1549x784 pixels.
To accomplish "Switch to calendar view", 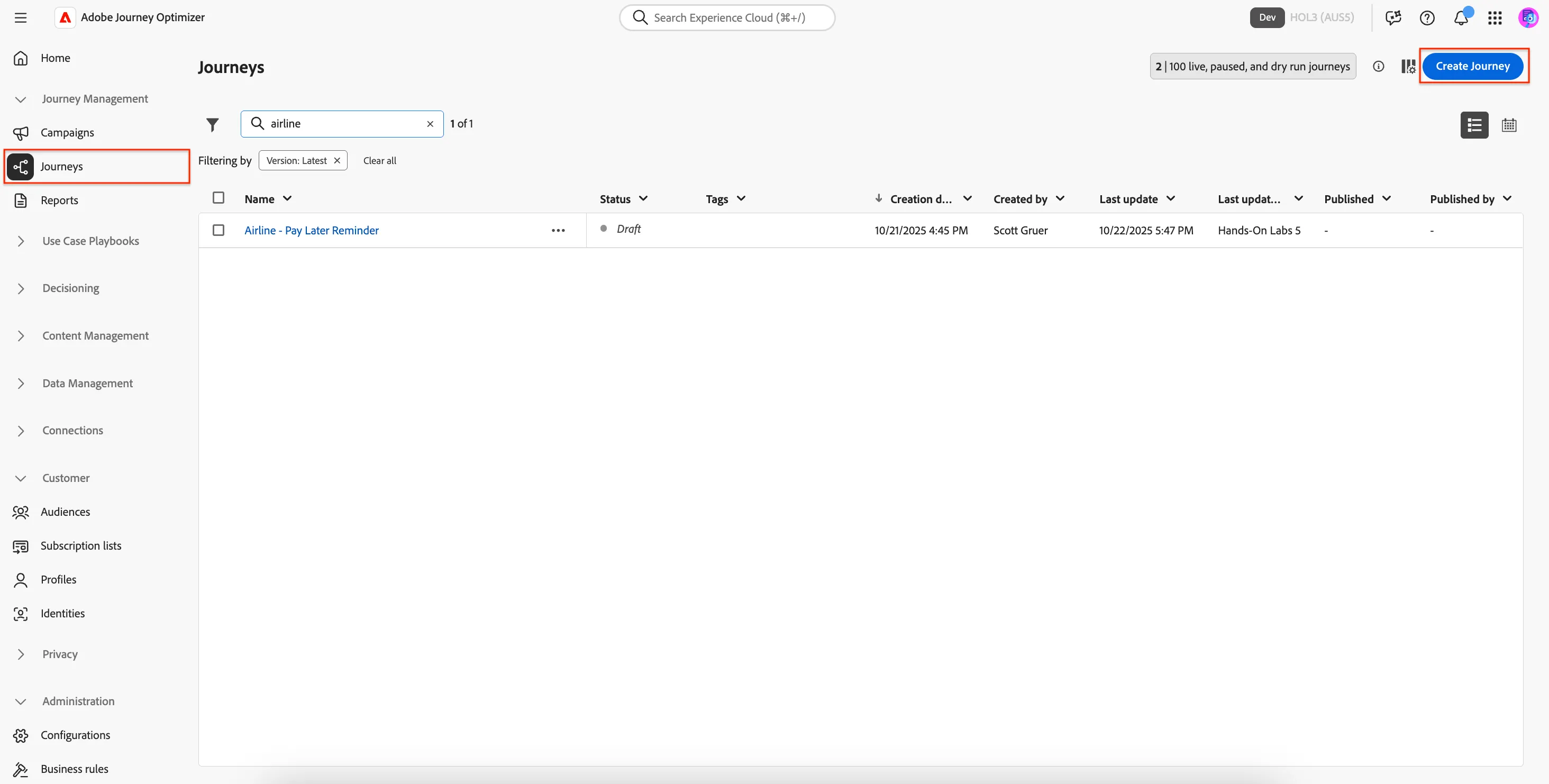I will pos(1509,124).
